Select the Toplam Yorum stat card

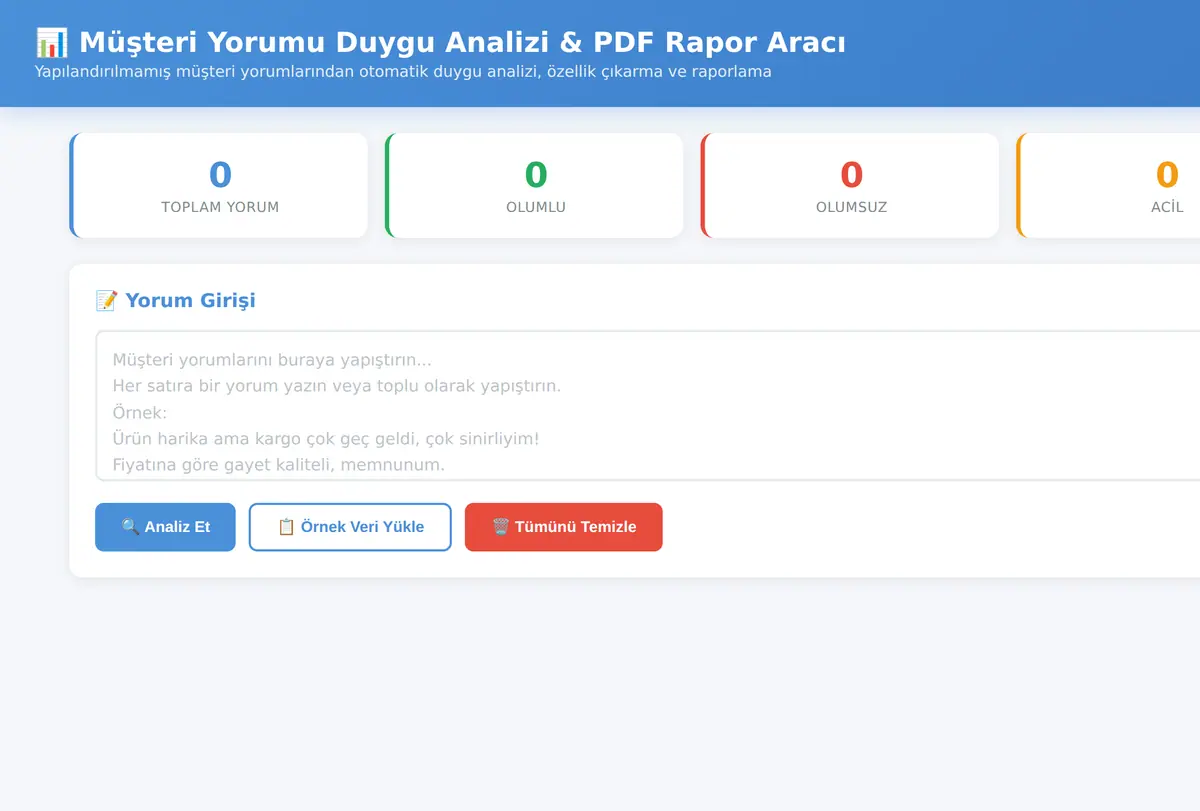[x=219, y=186]
